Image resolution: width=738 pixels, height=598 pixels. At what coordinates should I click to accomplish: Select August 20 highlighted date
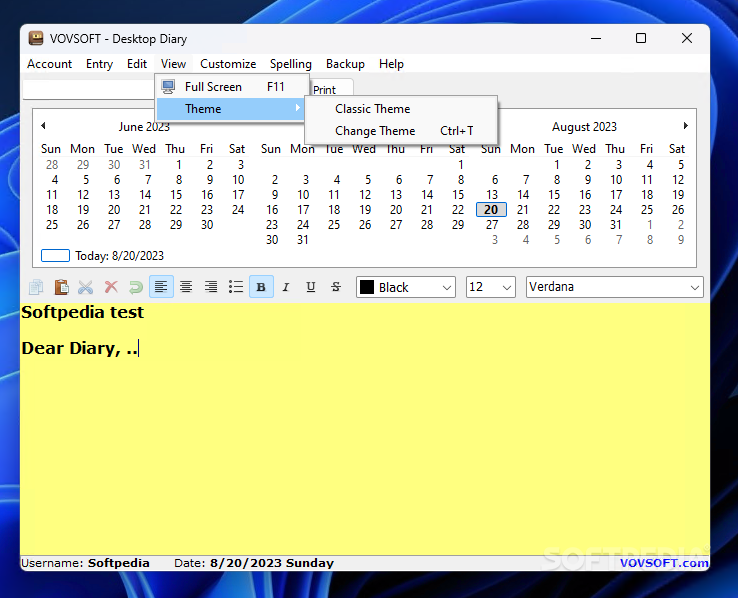[491, 210]
